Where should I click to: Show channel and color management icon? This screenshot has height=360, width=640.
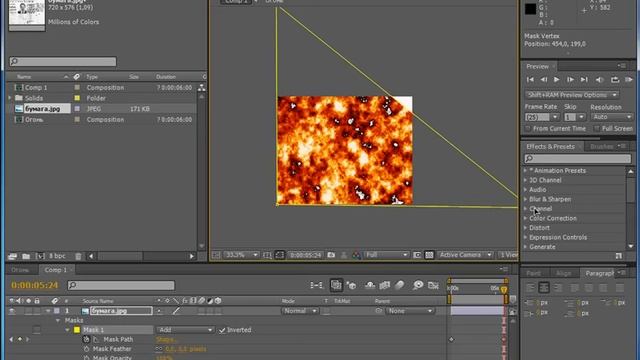(x=356, y=255)
